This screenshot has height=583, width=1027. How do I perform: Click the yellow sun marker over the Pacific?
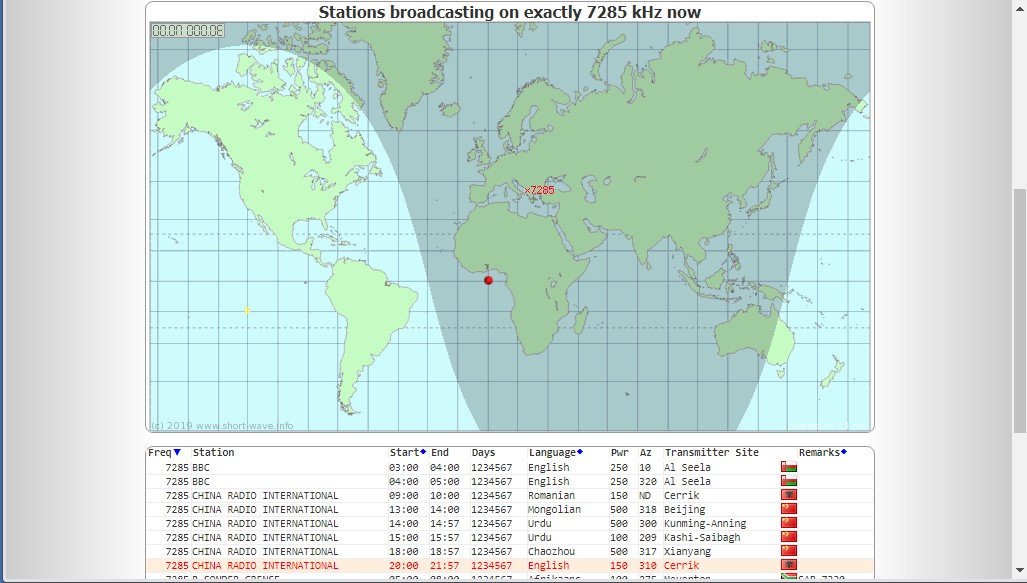click(x=247, y=310)
